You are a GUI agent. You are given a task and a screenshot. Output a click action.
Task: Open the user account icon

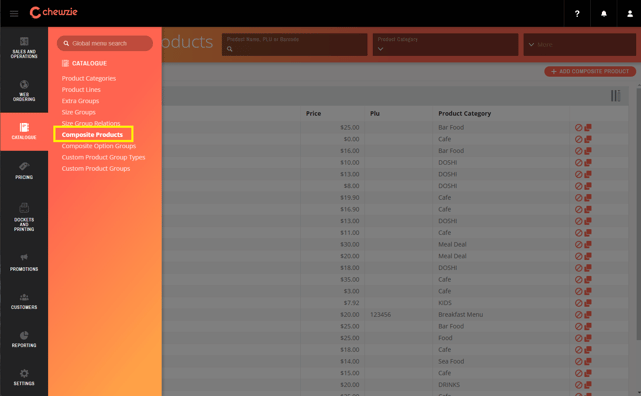click(630, 13)
